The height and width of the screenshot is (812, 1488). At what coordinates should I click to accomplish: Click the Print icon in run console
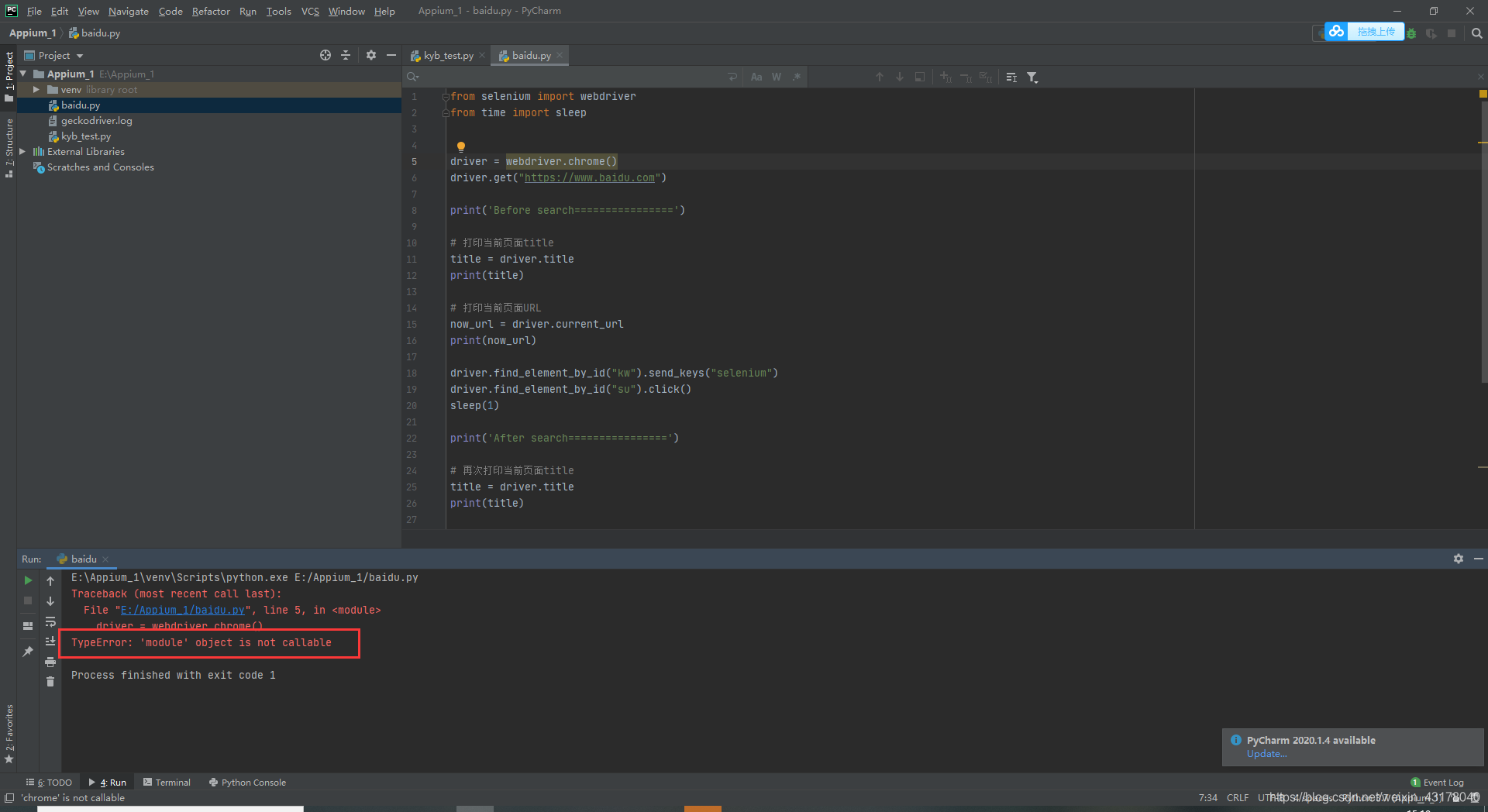pos(50,662)
